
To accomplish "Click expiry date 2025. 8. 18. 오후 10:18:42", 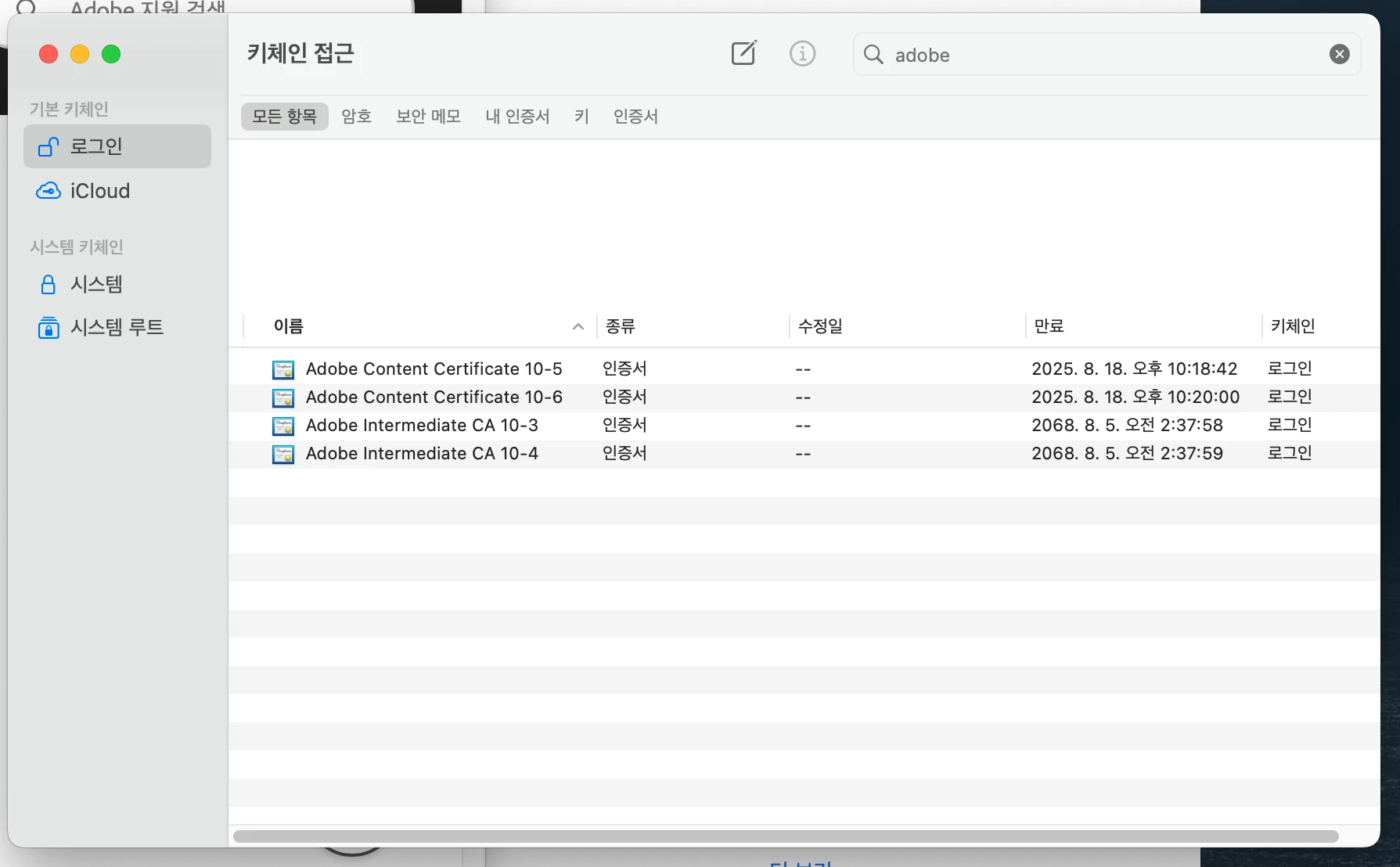I will (1134, 369).
